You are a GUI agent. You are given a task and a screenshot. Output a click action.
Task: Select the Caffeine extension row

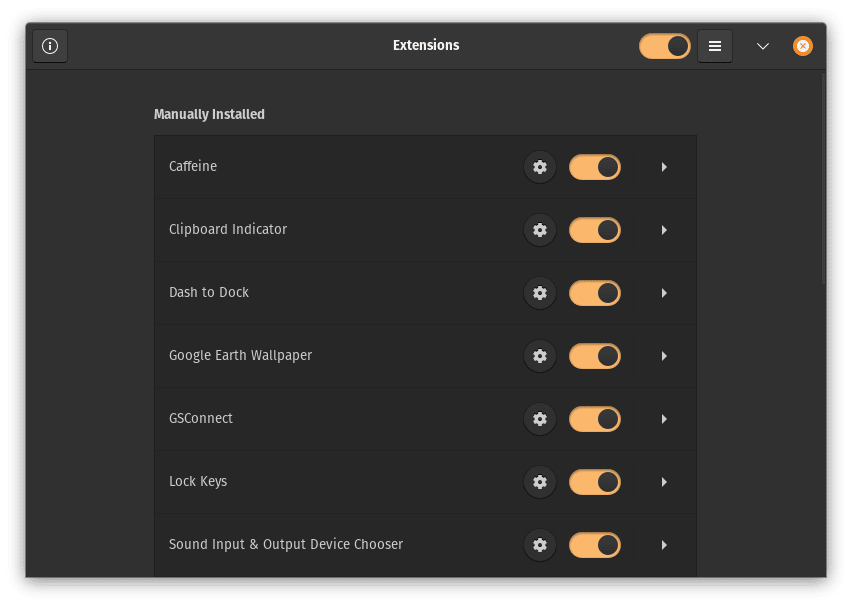(x=300, y=167)
